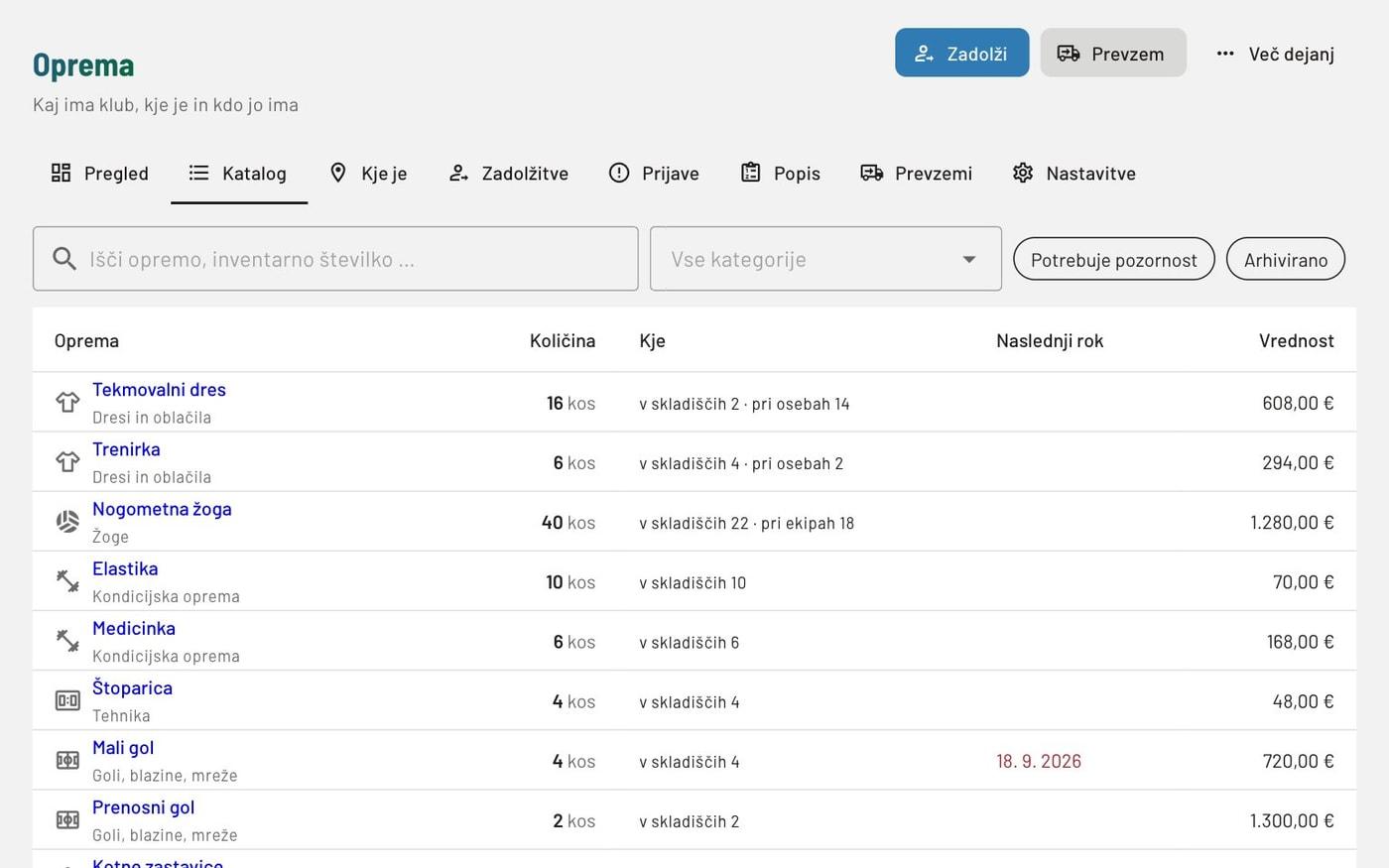Toggle the Arhivirano filter chip
This screenshot has width=1389, height=868.
coord(1286,259)
